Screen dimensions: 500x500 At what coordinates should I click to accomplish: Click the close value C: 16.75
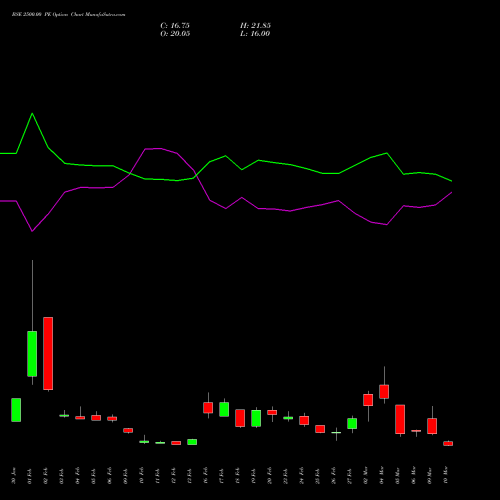175,26
